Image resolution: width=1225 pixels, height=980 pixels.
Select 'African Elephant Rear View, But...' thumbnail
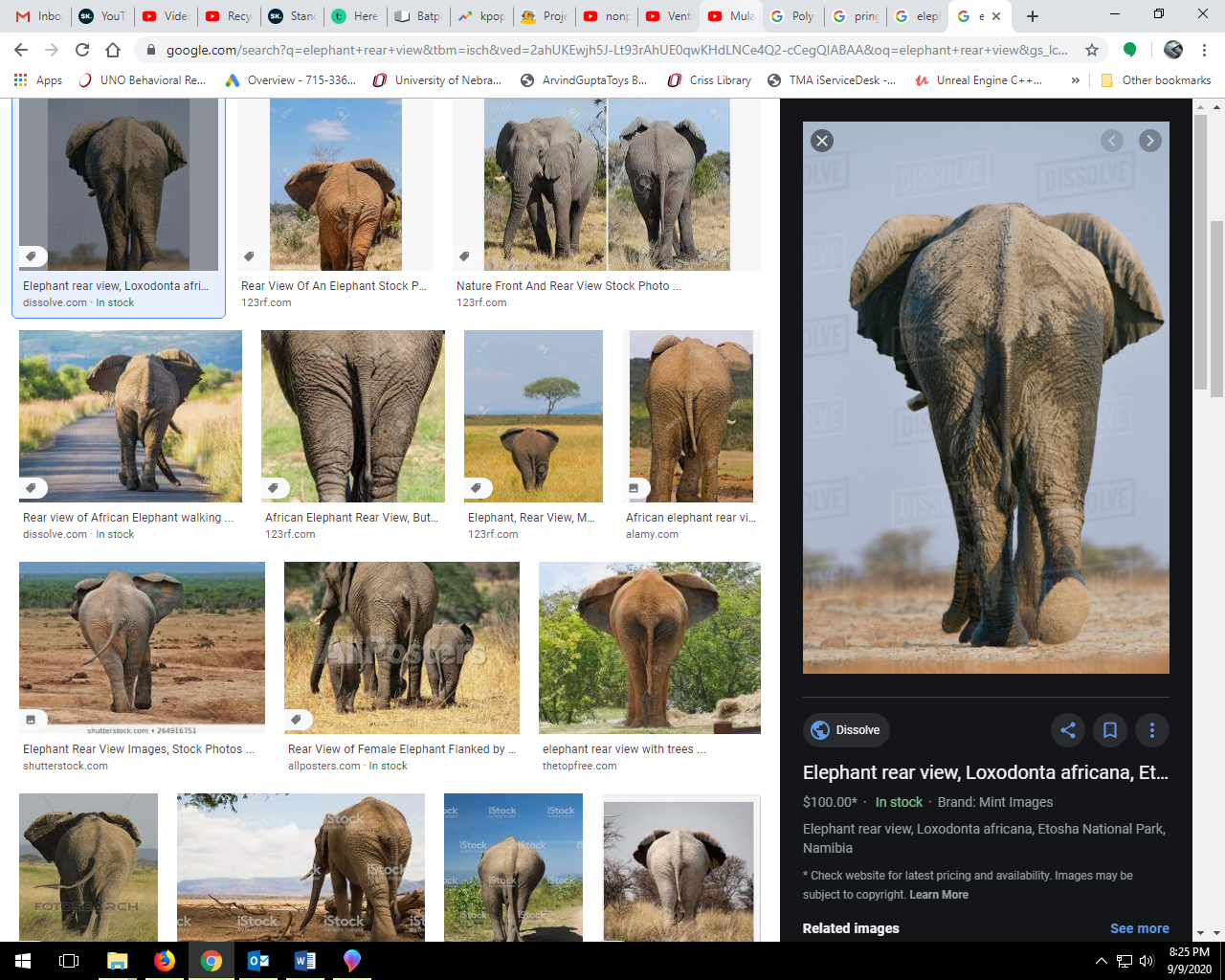coord(353,416)
